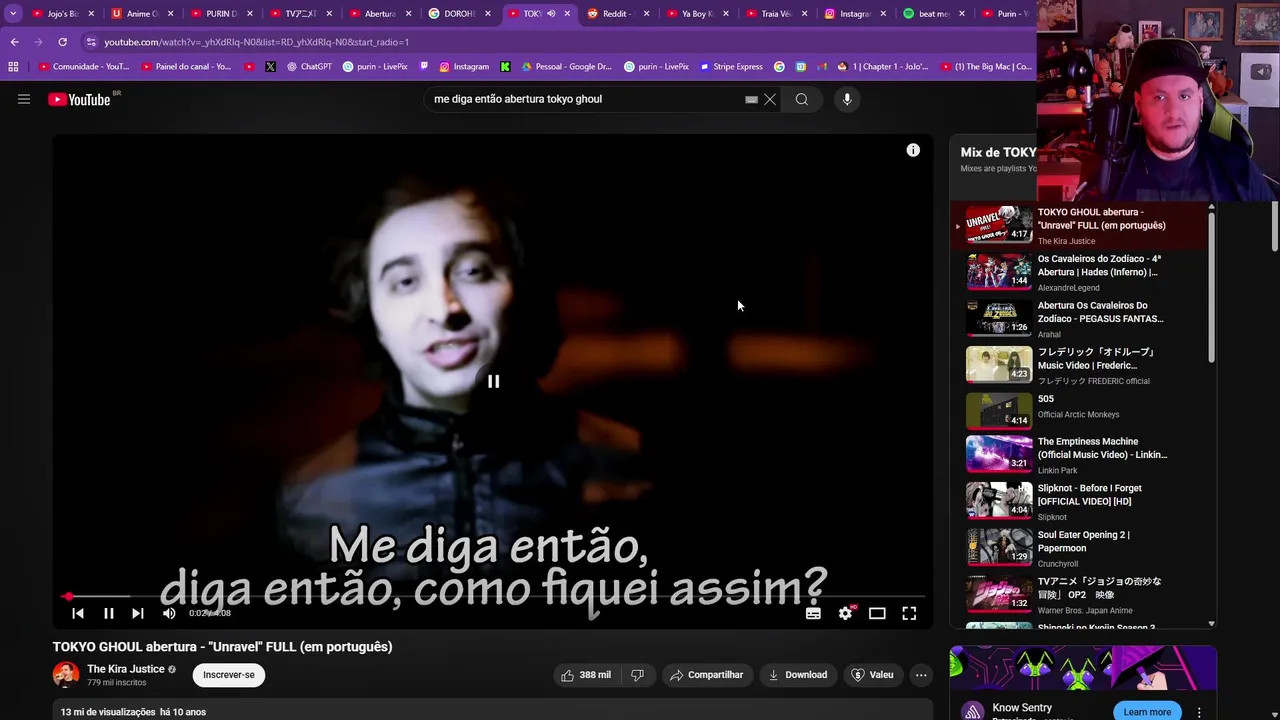This screenshot has height=720, width=1280.
Task: Mute the video with speaker icon
Action: coord(169,613)
